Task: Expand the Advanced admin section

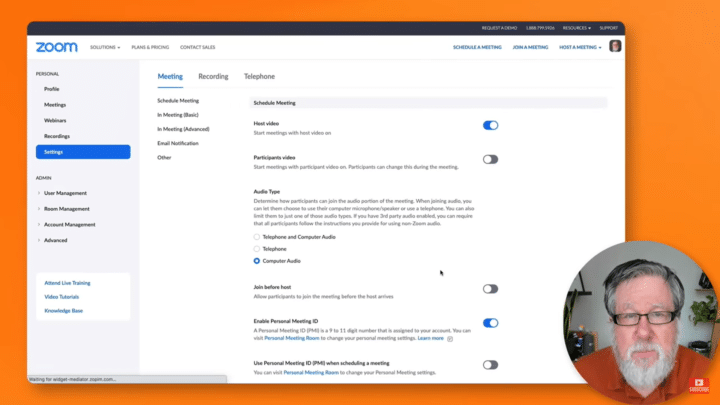Action: 55,240
